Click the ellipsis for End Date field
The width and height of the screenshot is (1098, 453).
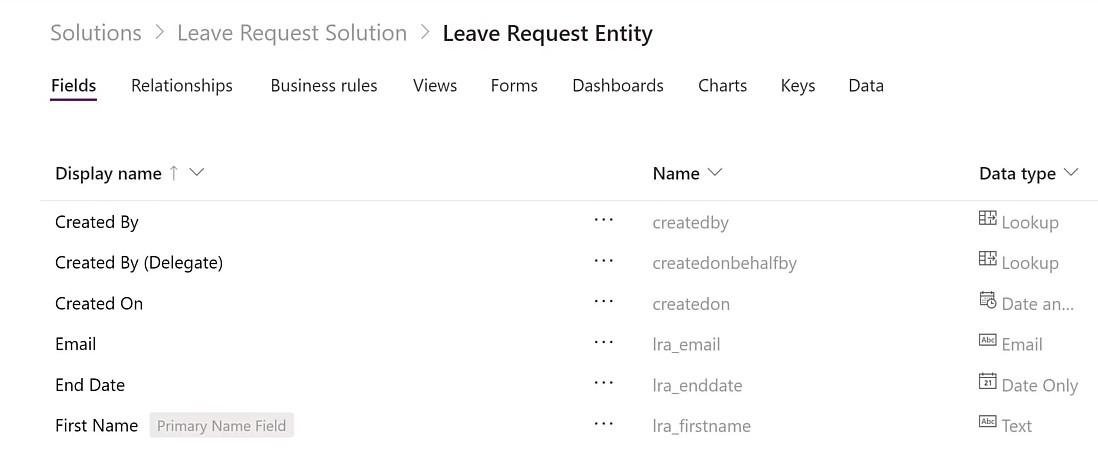pos(603,383)
